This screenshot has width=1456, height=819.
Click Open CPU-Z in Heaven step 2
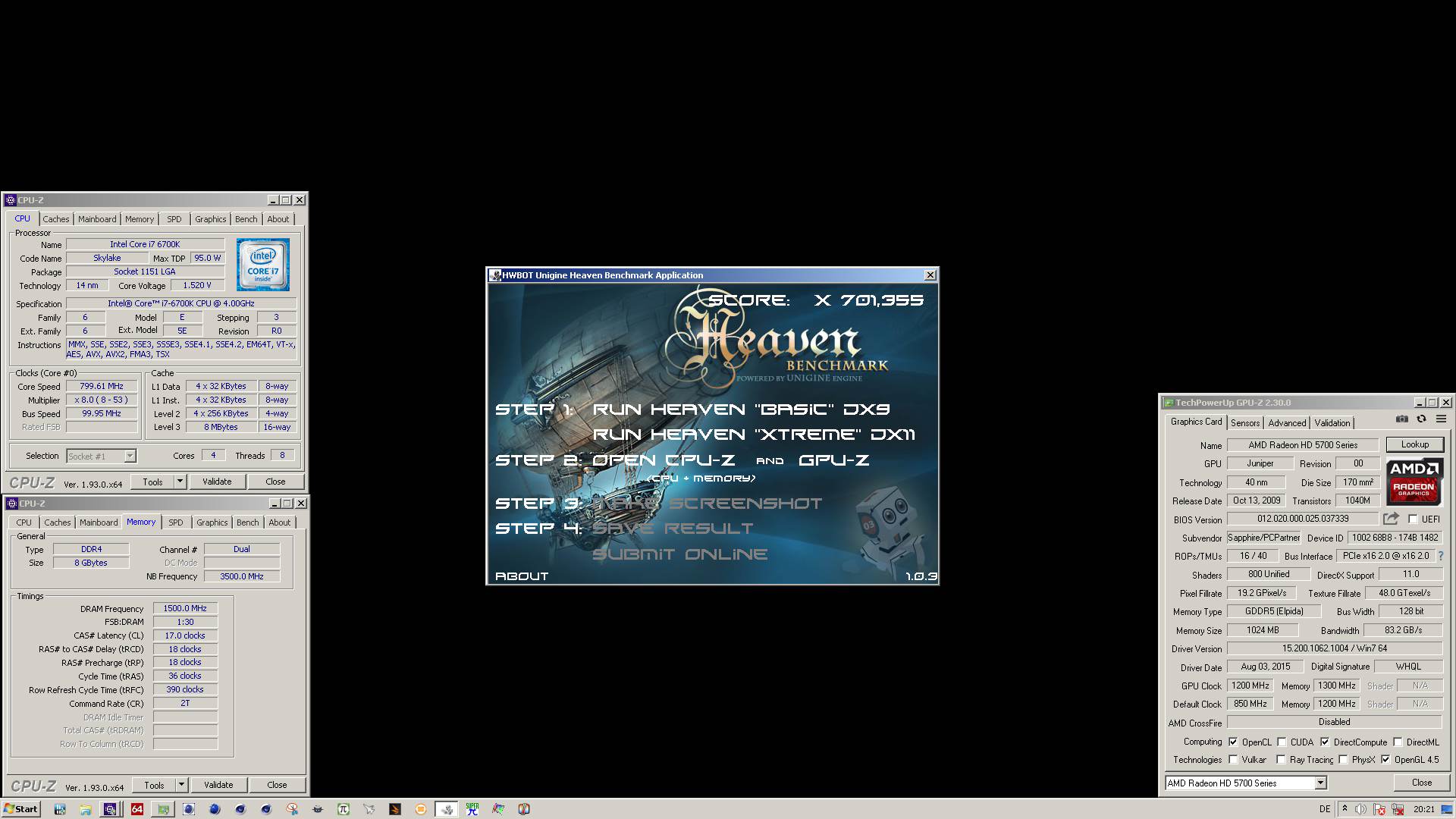pyautogui.click(x=664, y=460)
